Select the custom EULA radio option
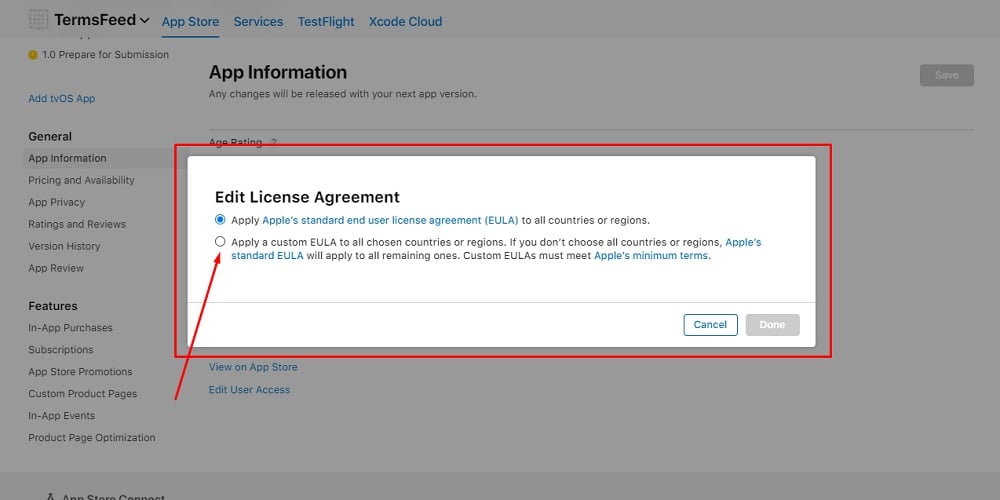 (220, 242)
